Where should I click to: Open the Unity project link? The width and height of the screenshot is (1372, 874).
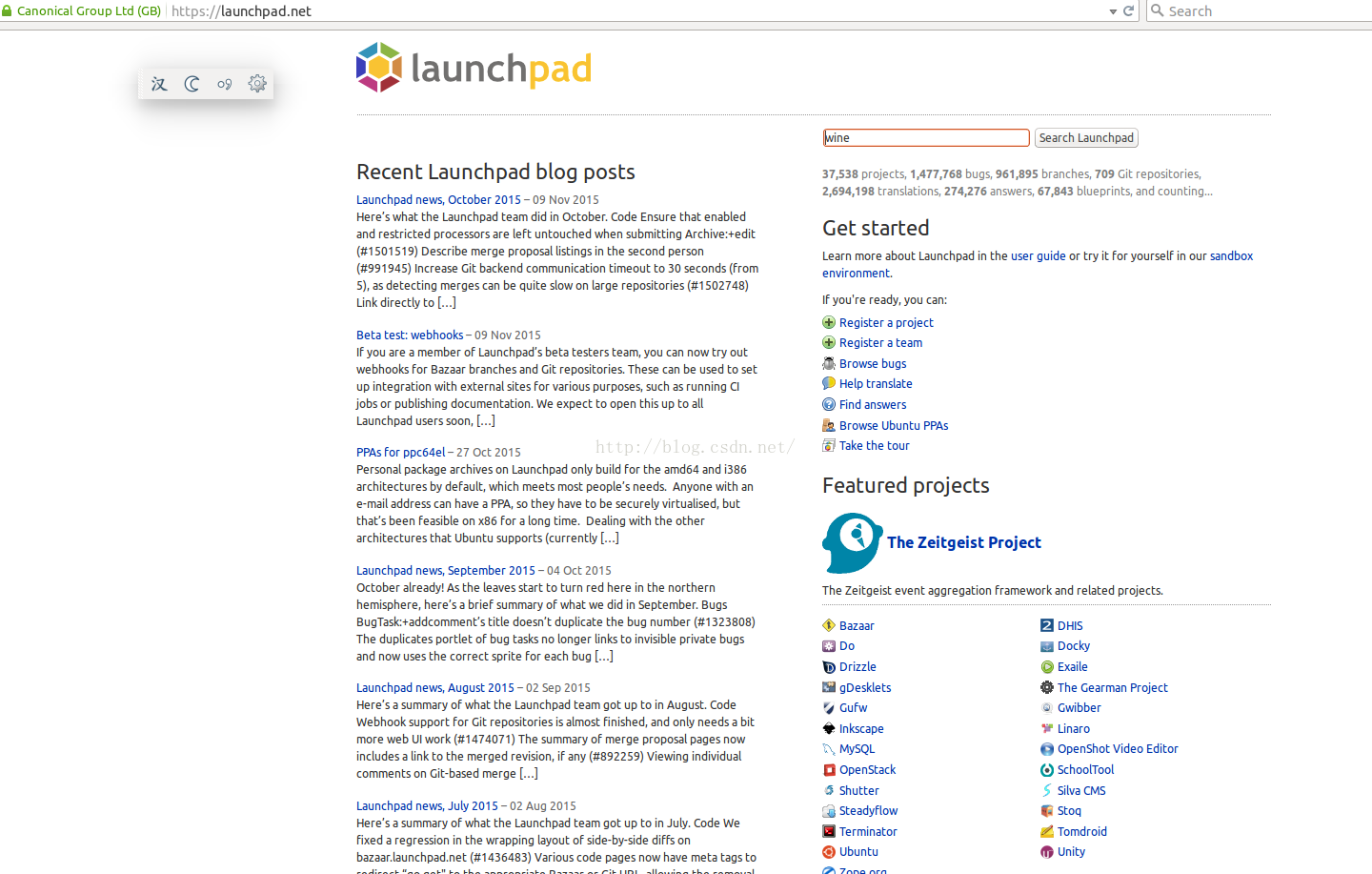pyautogui.click(x=1071, y=851)
